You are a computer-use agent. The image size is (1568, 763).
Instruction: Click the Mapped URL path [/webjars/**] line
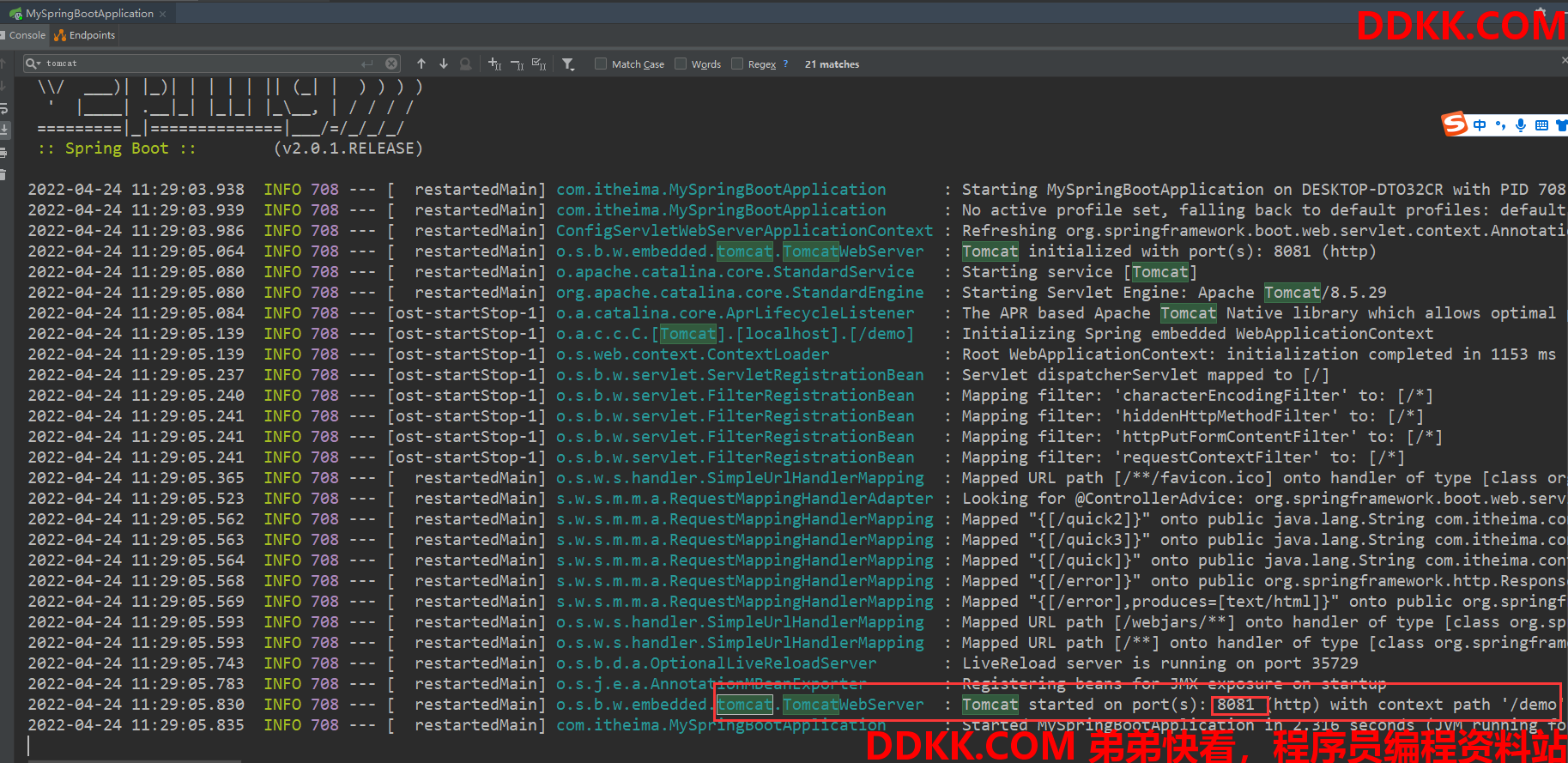coord(1264,622)
